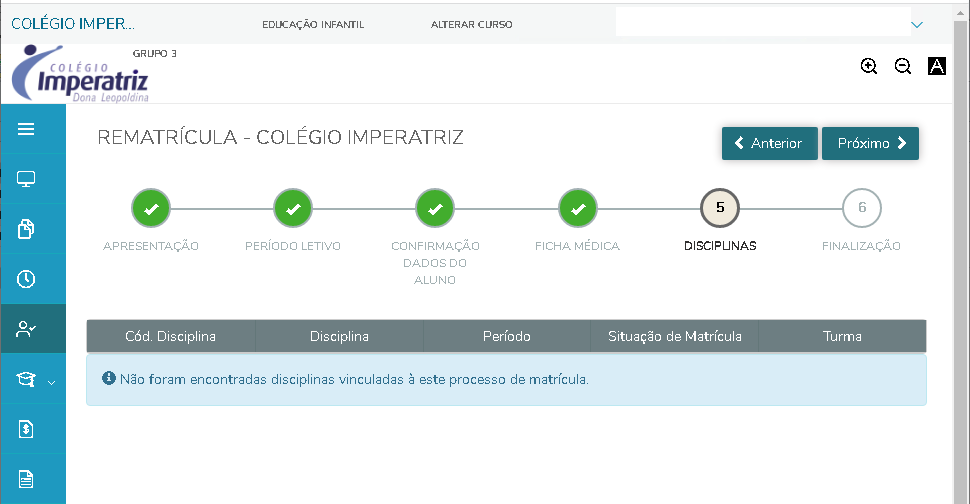Screen dimensions: 970x504
Task: Click the 'Não foram encontradas disciplinas' message
Action: (354, 380)
